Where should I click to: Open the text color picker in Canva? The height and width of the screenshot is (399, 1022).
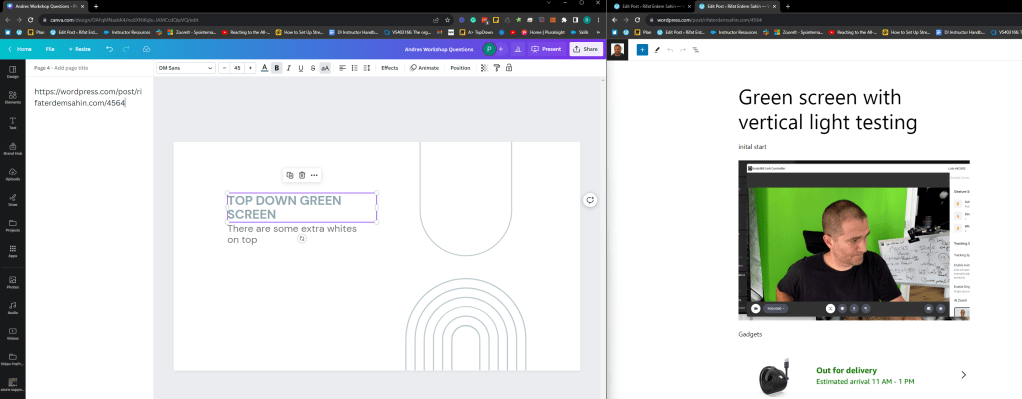pos(265,68)
